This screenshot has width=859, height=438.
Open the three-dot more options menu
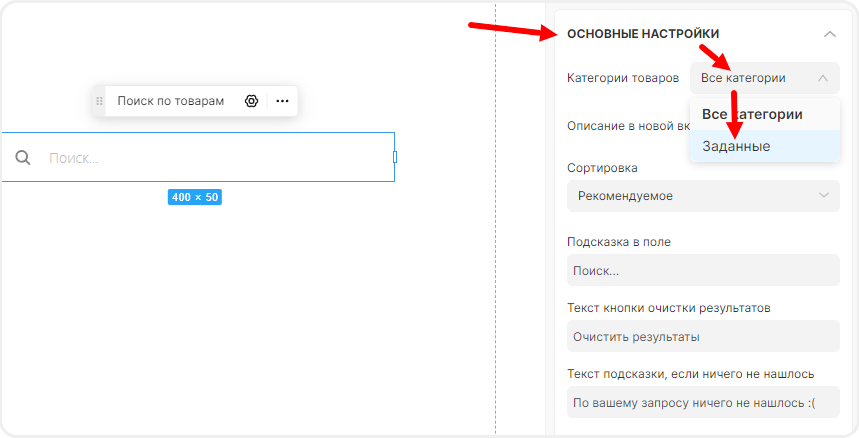click(x=283, y=101)
